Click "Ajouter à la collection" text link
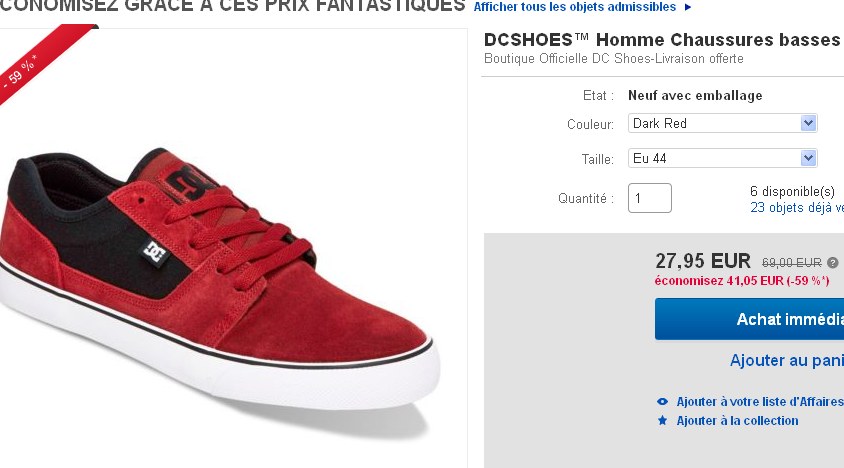The height and width of the screenshot is (468, 844). 737,421
